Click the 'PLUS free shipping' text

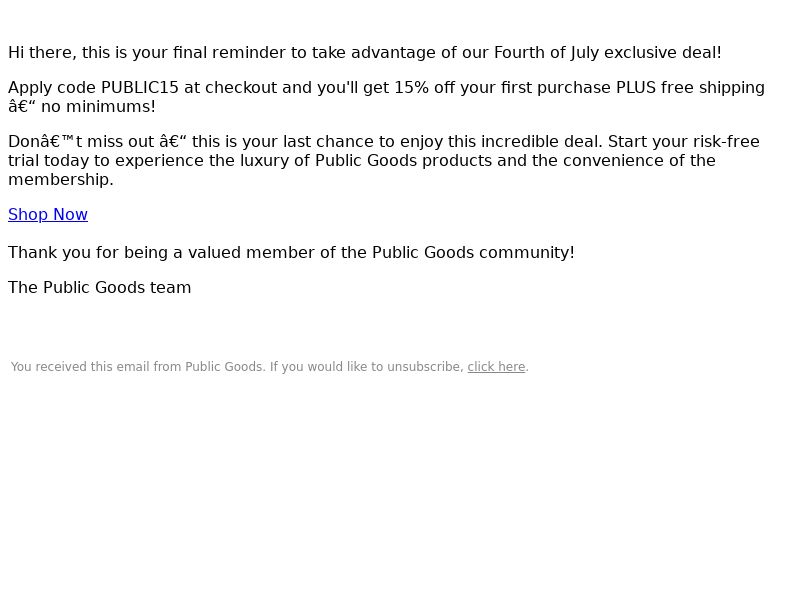pyautogui.click(x=690, y=88)
